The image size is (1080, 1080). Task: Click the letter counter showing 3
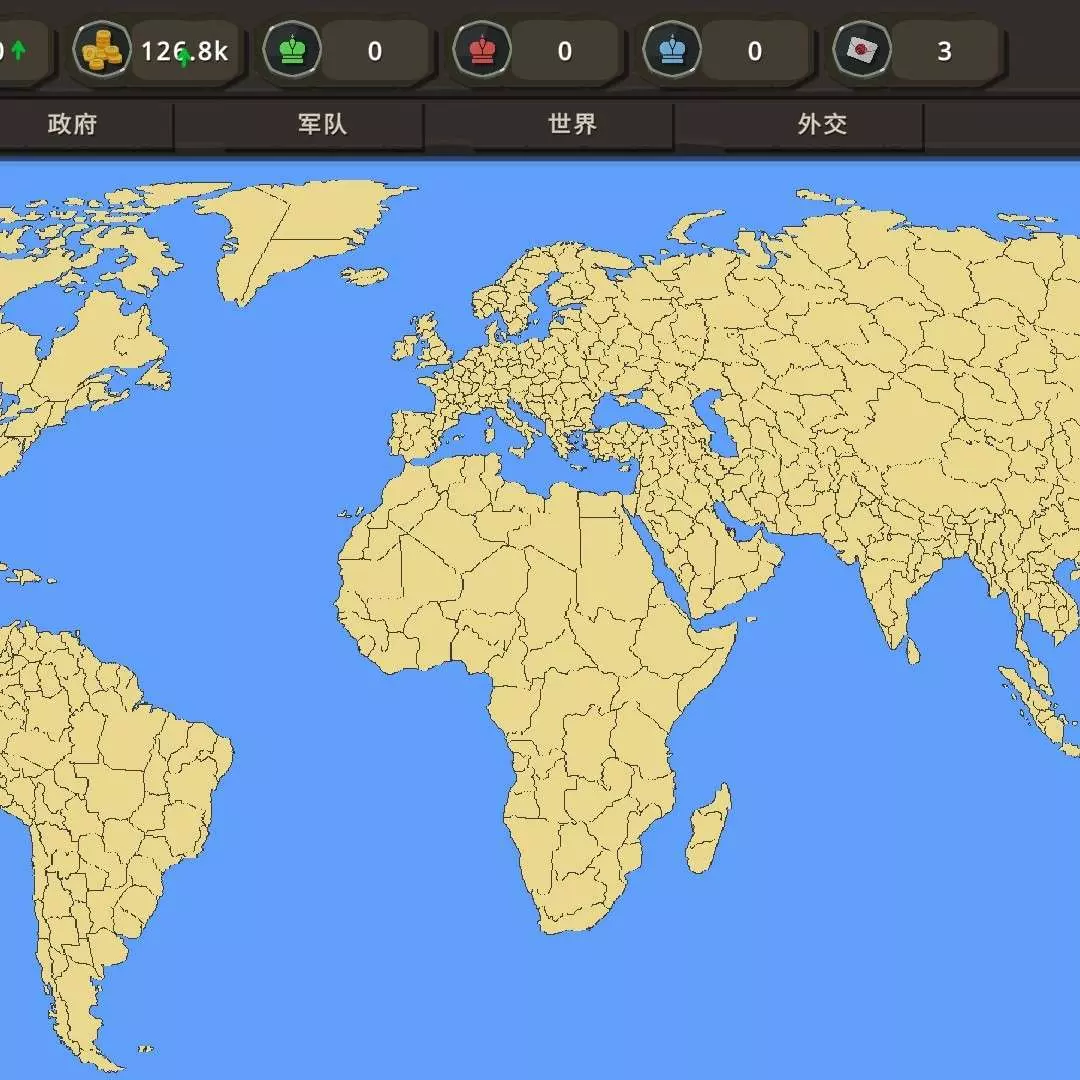click(943, 51)
